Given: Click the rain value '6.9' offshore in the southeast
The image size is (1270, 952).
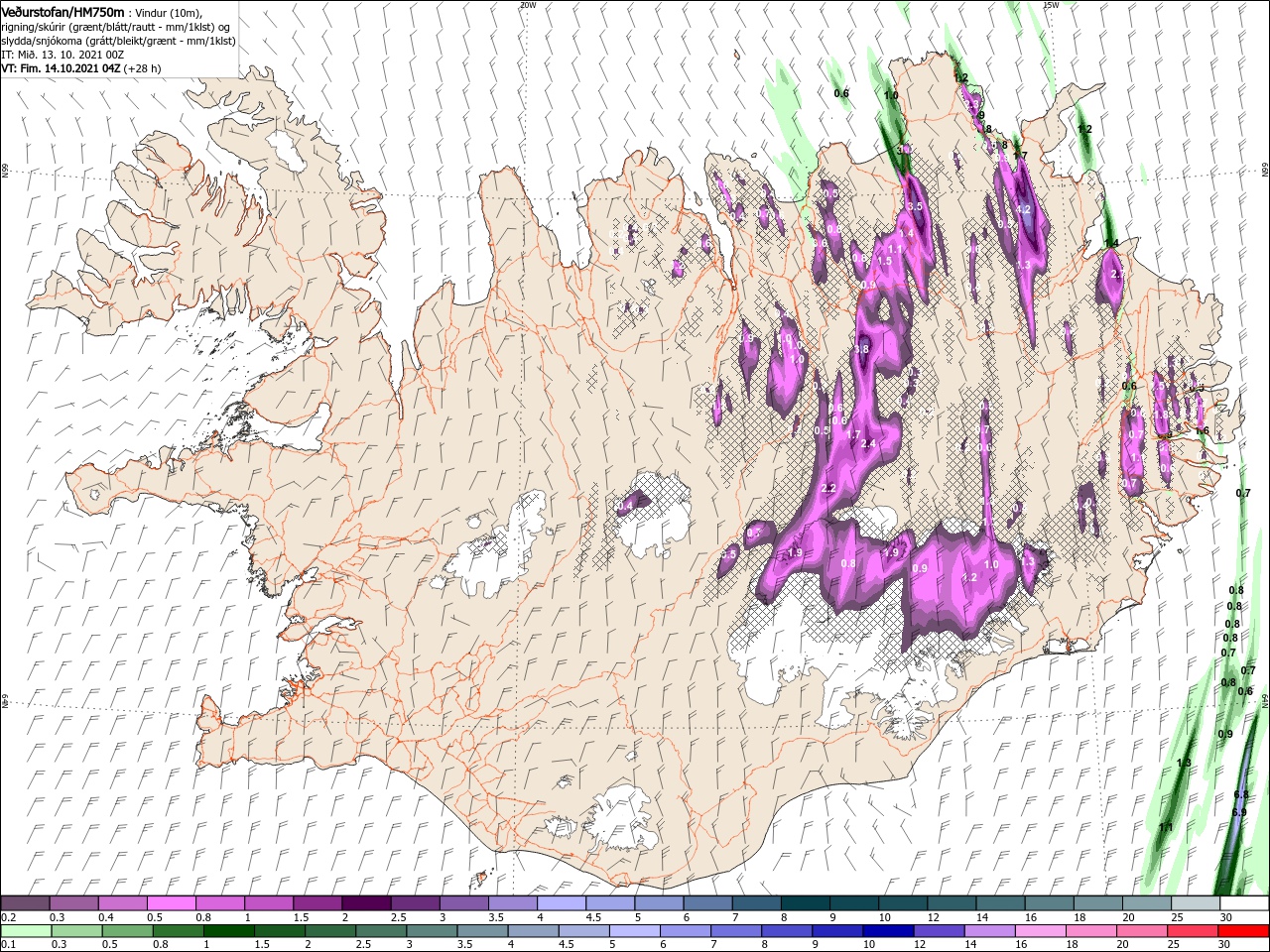Looking at the screenshot, I should [x=1238, y=812].
